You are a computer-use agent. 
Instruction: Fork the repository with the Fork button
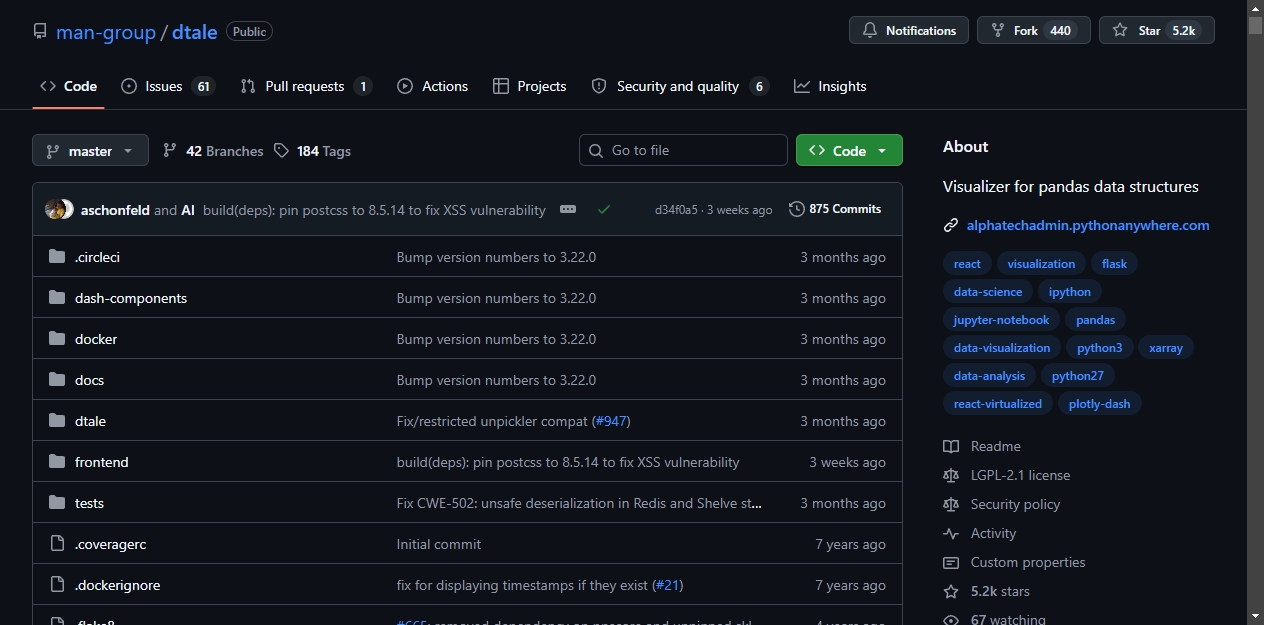[x=1033, y=31]
